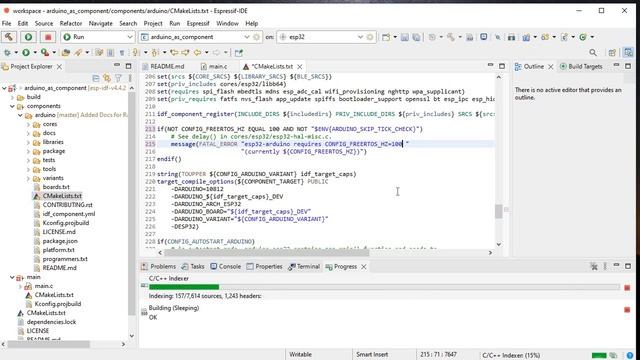Click the tip-of-the-day icon in status bar corner
640x360 pixels.
tap(630, 355)
